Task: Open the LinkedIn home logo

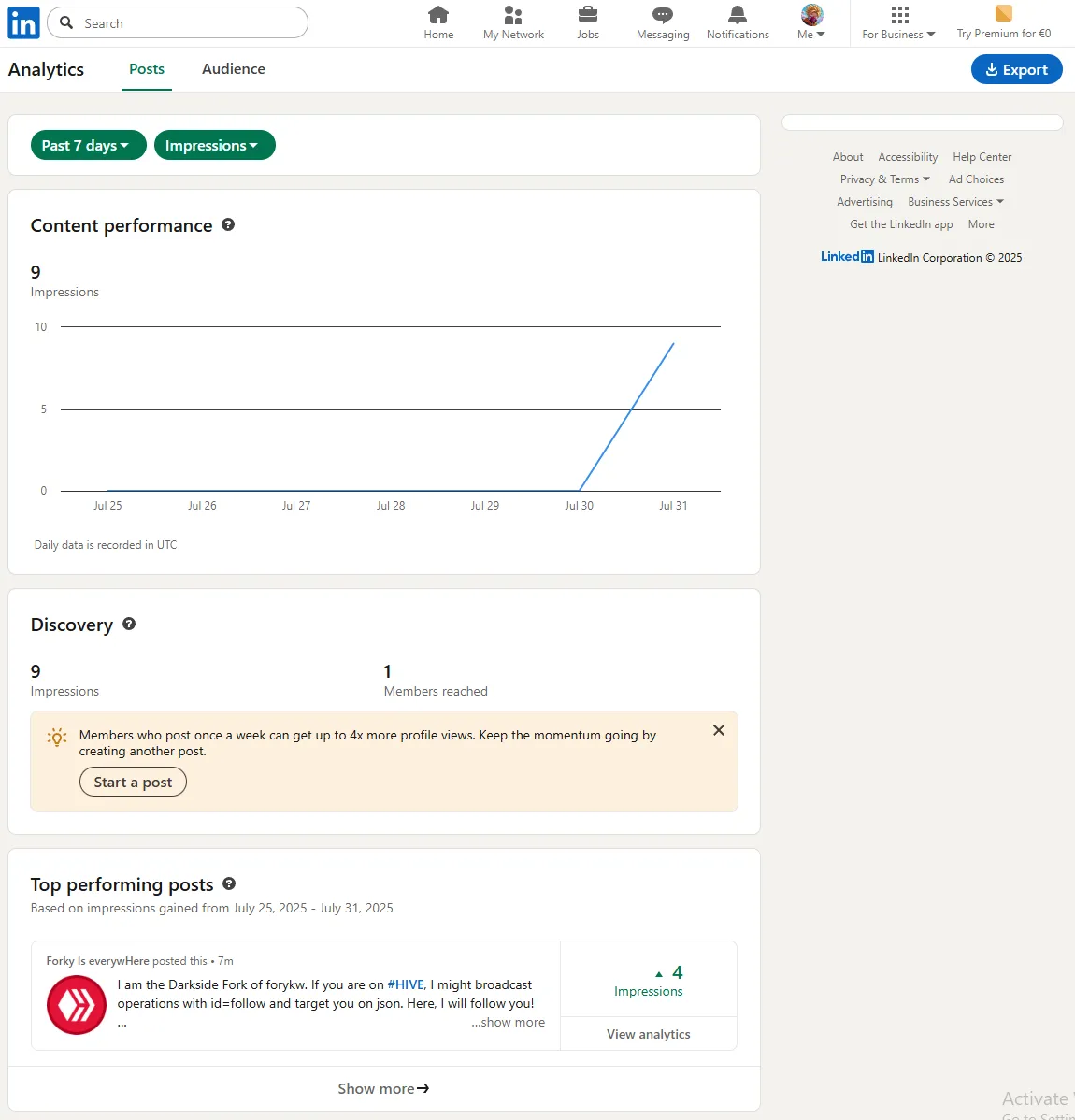Action: pyautogui.click(x=23, y=22)
